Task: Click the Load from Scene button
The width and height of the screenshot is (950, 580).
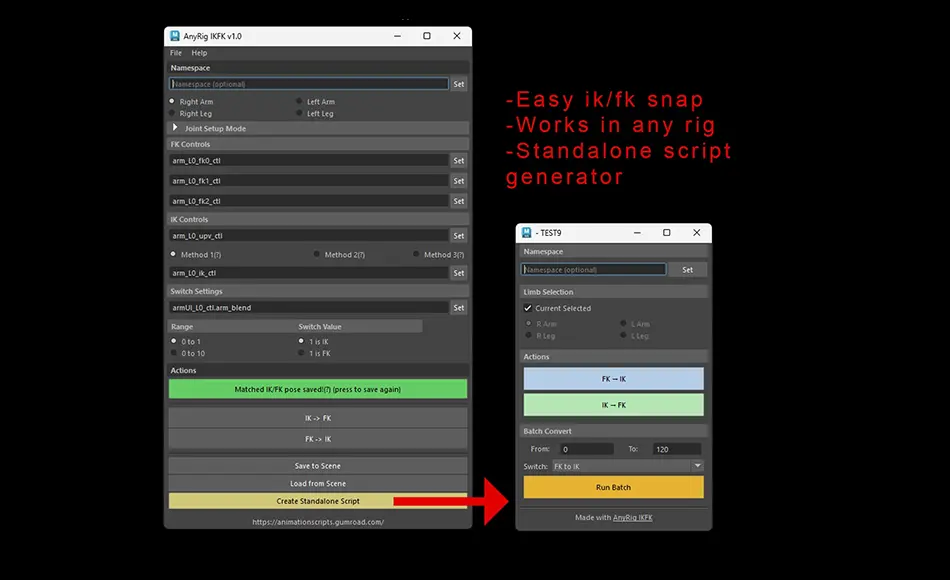Action: click(x=317, y=483)
